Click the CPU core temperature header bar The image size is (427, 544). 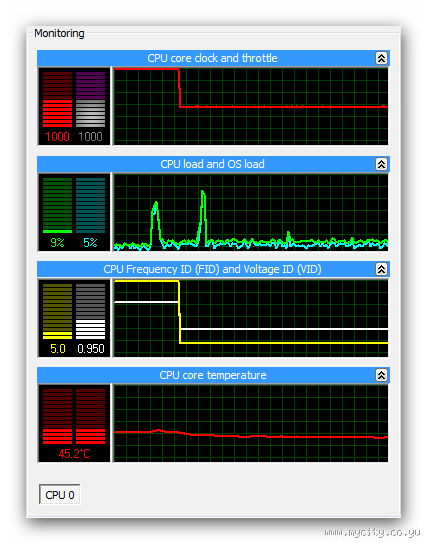[x=213, y=375]
